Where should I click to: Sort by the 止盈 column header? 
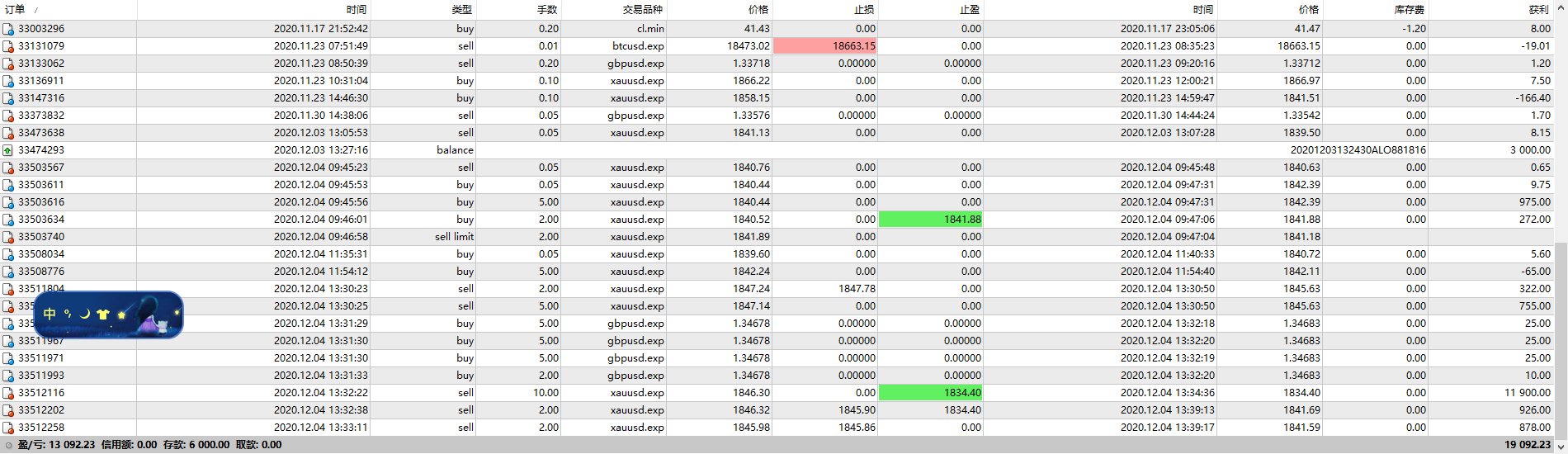pyautogui.click(x=931, y=10)
